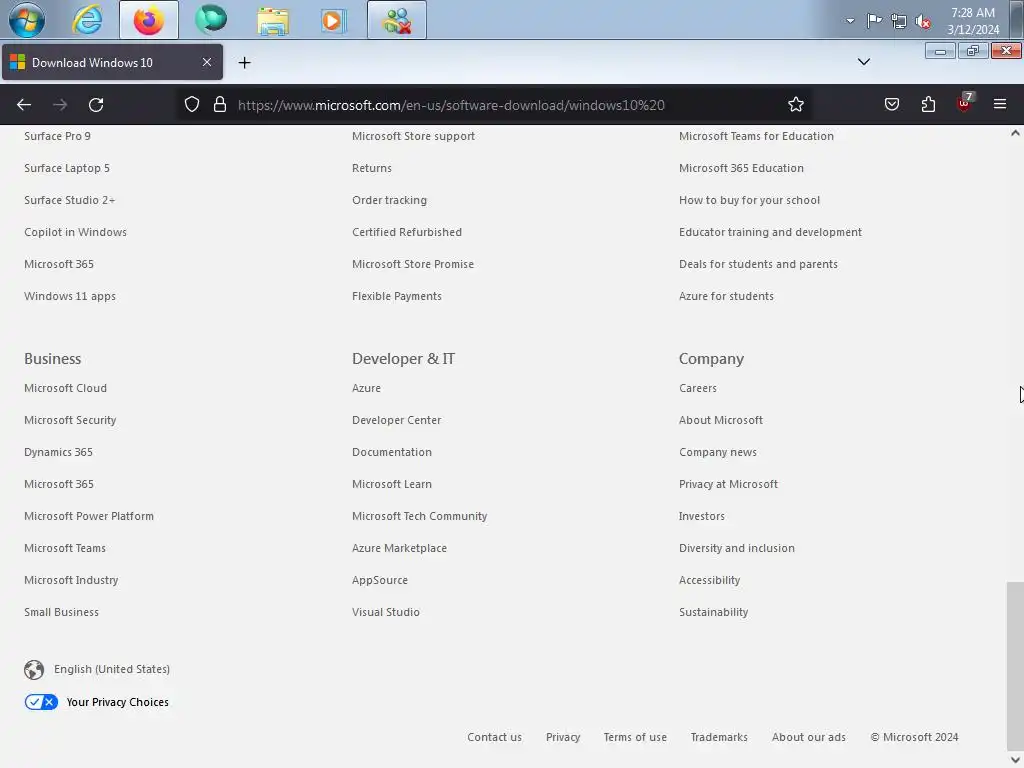The height and width of the screenshot is (768, 1024).
Task: Click the globe language icon
Action: pyautogui.click(x=34, y=669)
